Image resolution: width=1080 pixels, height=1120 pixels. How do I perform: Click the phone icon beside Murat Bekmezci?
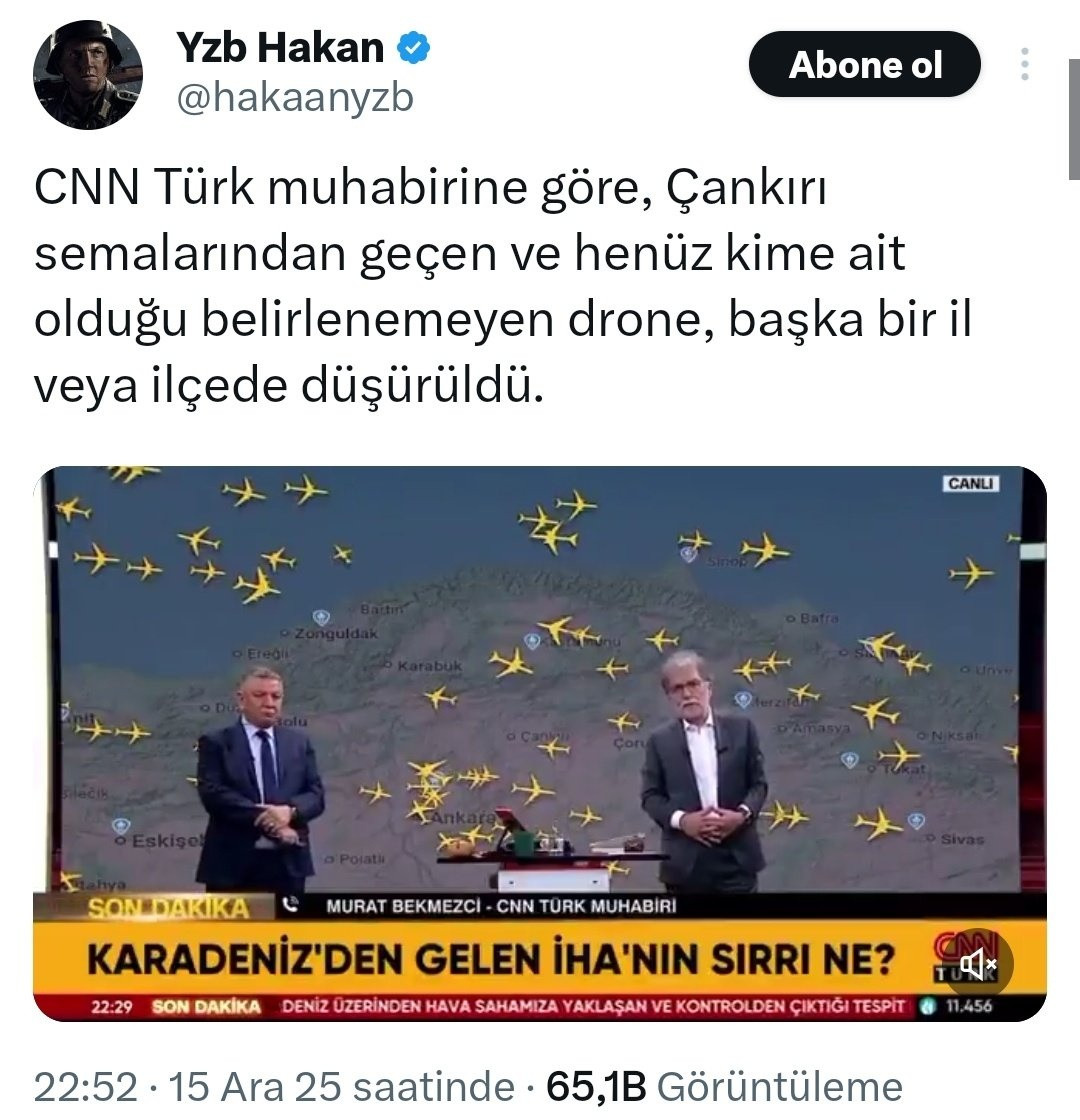point(290,906)
